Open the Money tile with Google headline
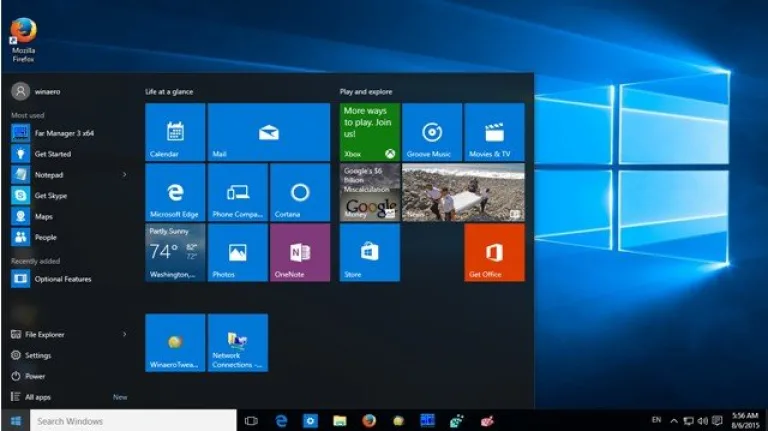Image resolution: width=768 pixels, height=431 pixels. pyautogui.click(x=370, y=192)
